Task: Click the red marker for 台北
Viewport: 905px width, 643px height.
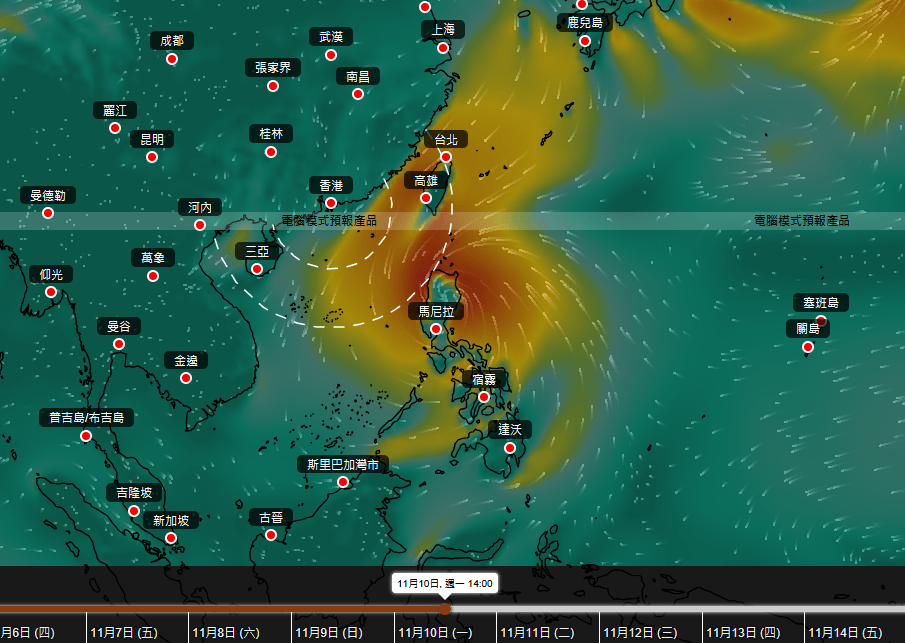Action: (x=446, y=157)
